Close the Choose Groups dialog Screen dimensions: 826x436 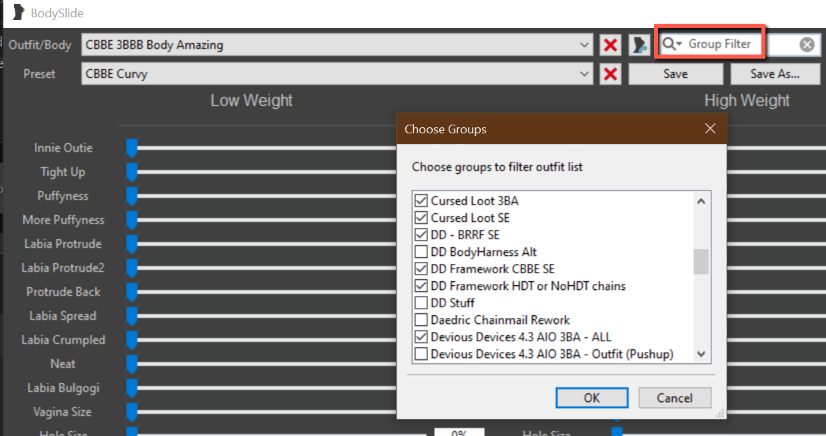[710, 129]
